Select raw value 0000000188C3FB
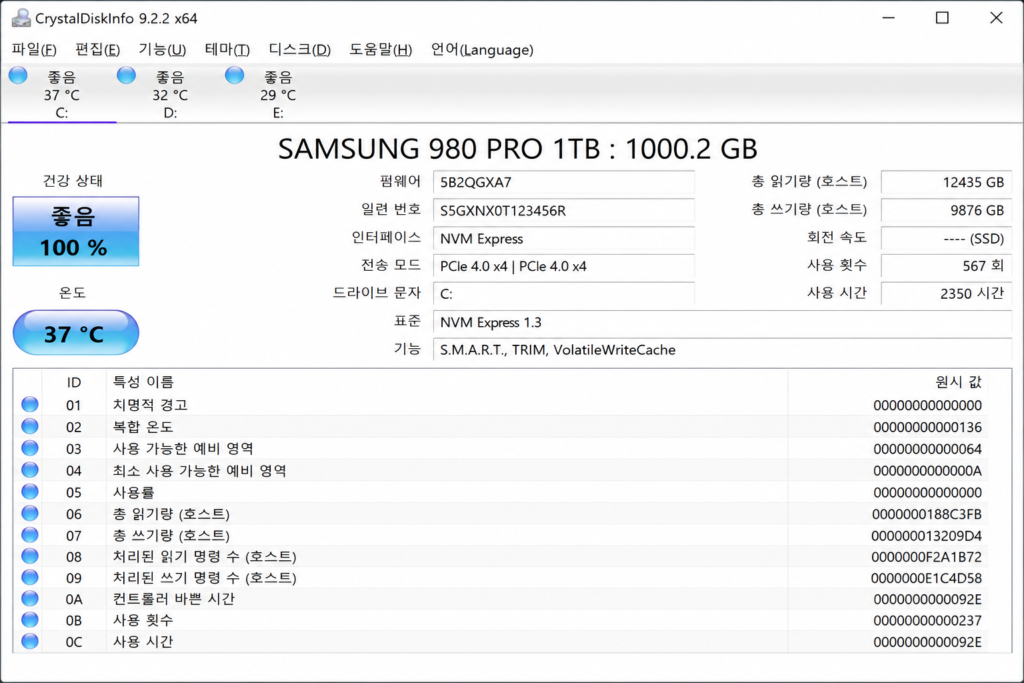The width and height of the screenshot is (1024, 683). (x=927, y=514)
